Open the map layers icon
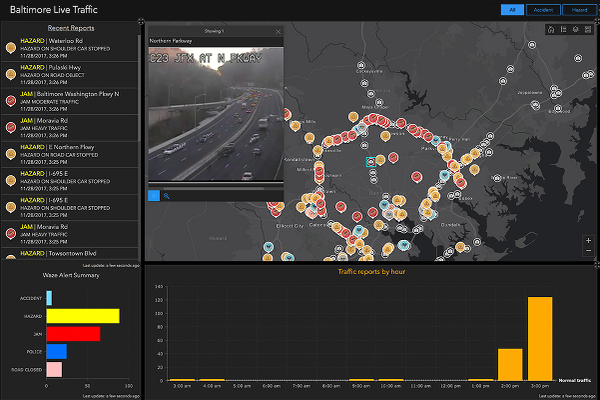 tap(576, 30)
